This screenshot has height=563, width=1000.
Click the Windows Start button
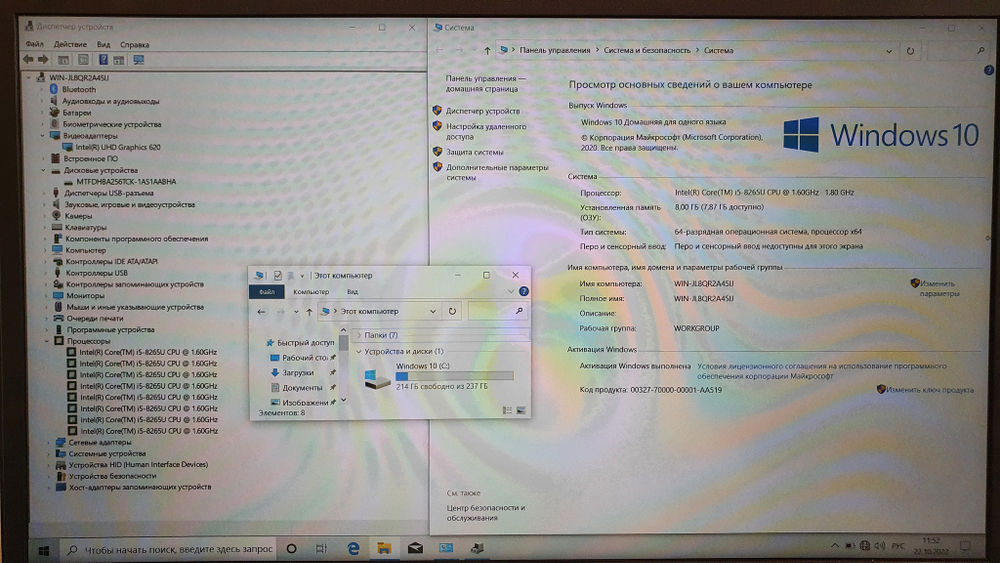pos(43,550)
